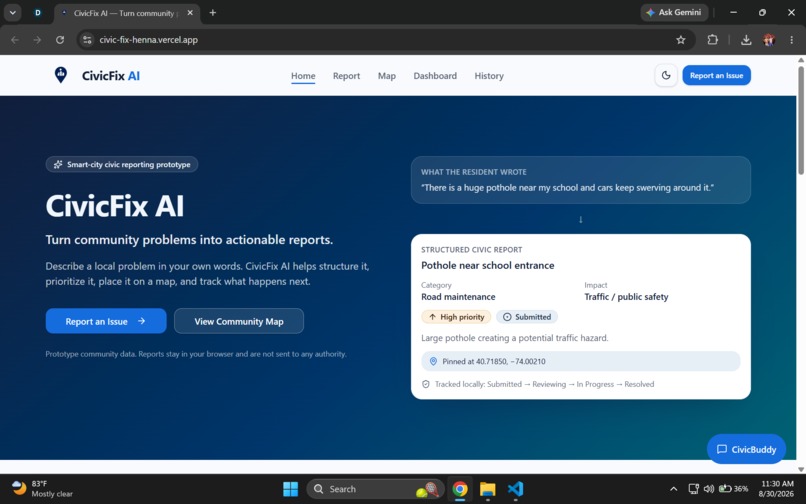Image resolution: width=806 pixels, height=504 pixels.
Task: Open the Dashboard nav link
Action: 435,76
